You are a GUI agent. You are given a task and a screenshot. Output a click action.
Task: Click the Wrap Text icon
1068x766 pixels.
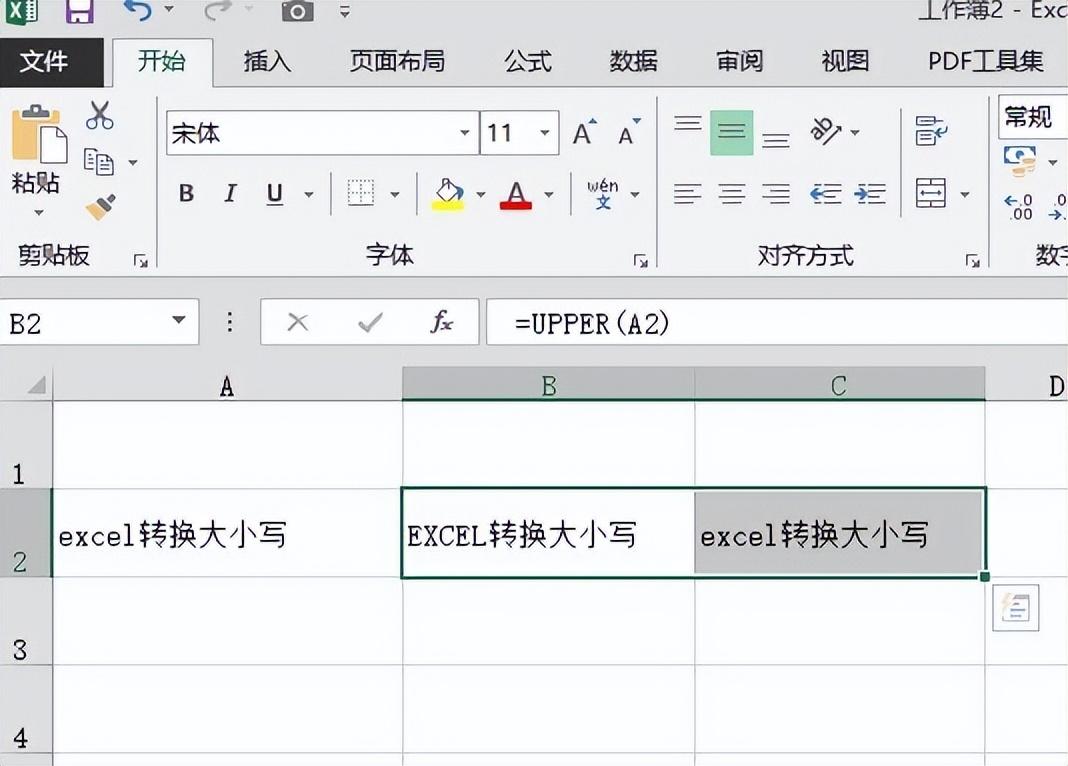click(931, 131)
